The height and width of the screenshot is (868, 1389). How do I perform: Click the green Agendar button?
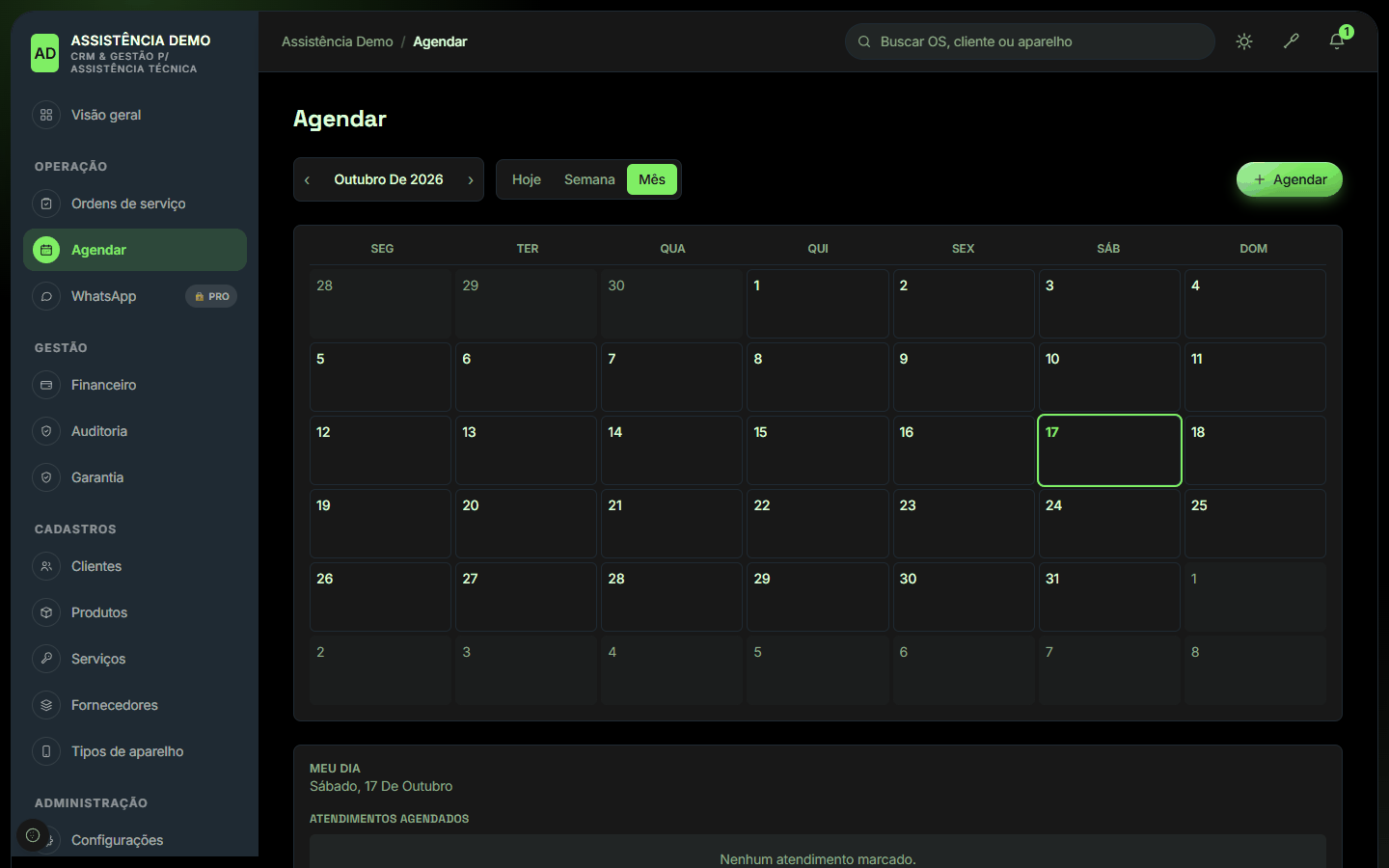1290,179
